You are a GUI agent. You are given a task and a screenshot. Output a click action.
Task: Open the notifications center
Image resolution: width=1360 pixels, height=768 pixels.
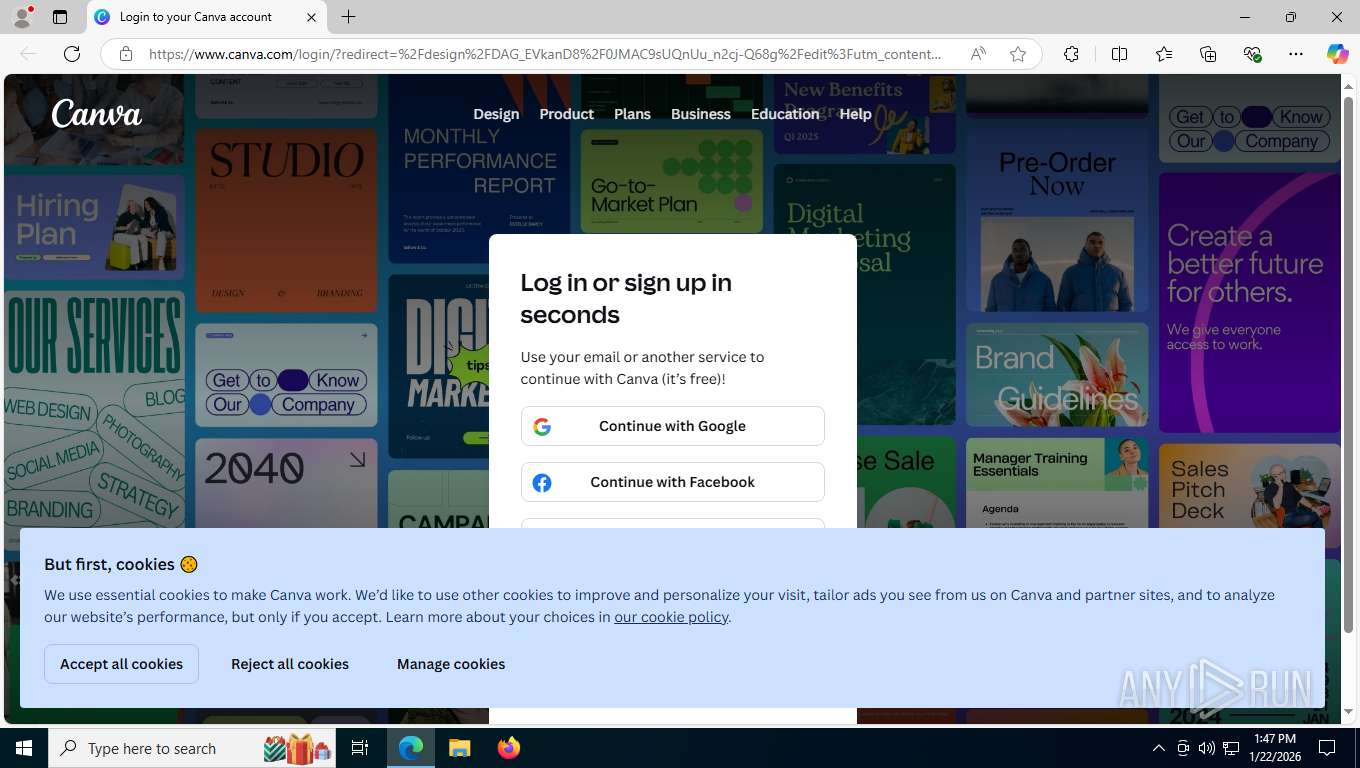tap(1327, 748)
